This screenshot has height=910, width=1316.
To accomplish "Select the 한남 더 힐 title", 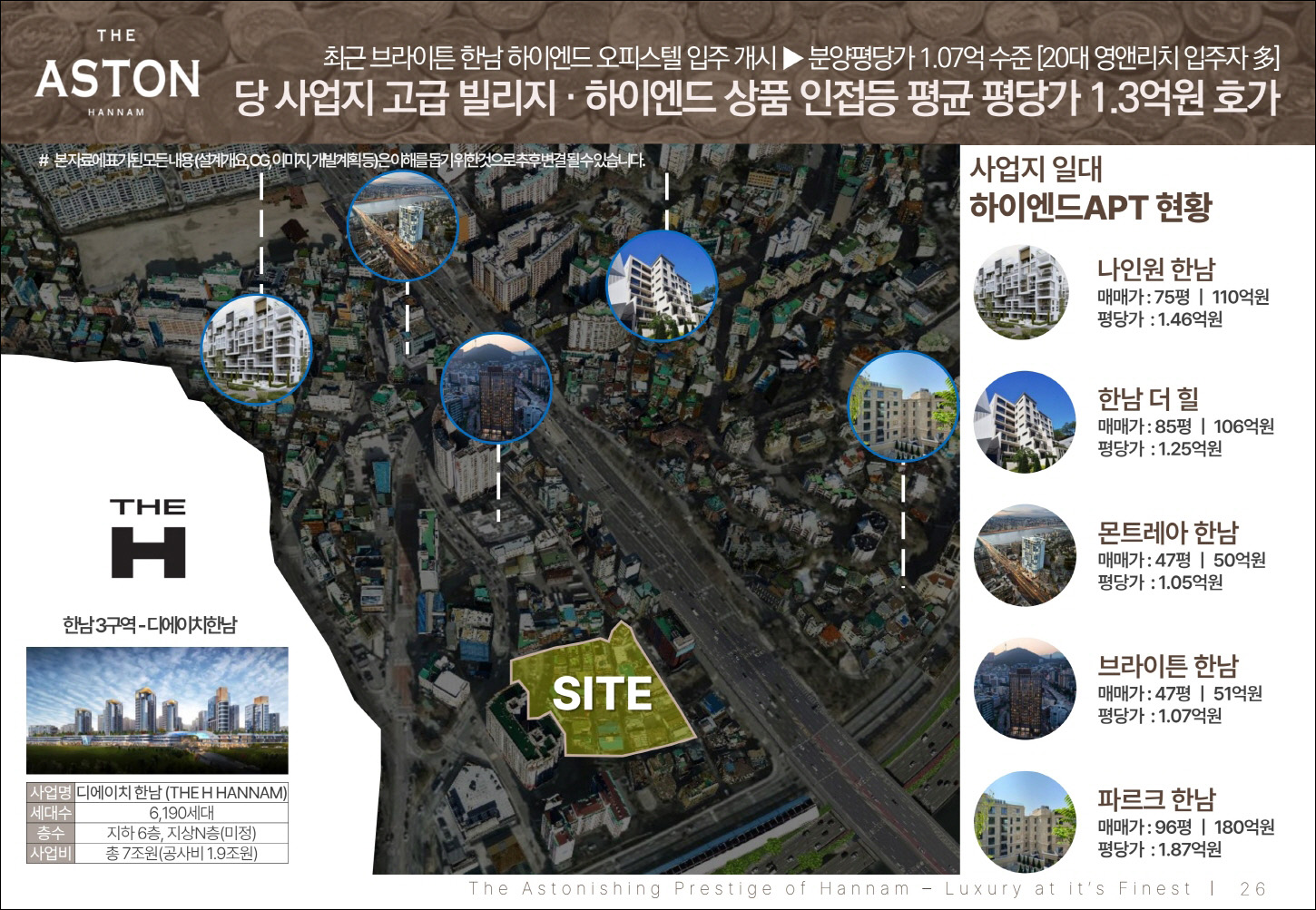I will (1149, 399).
